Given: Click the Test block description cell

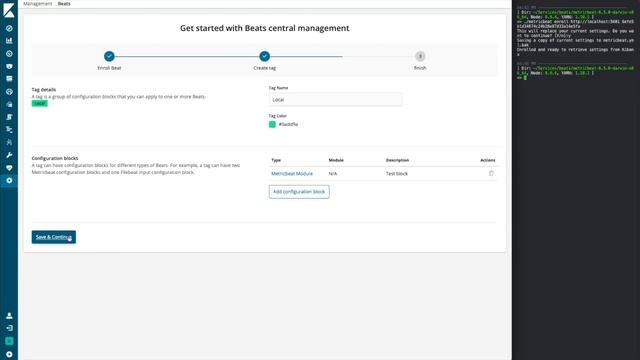Looking at the screenshot, I should pyautogui.click(x=397, y=173).
